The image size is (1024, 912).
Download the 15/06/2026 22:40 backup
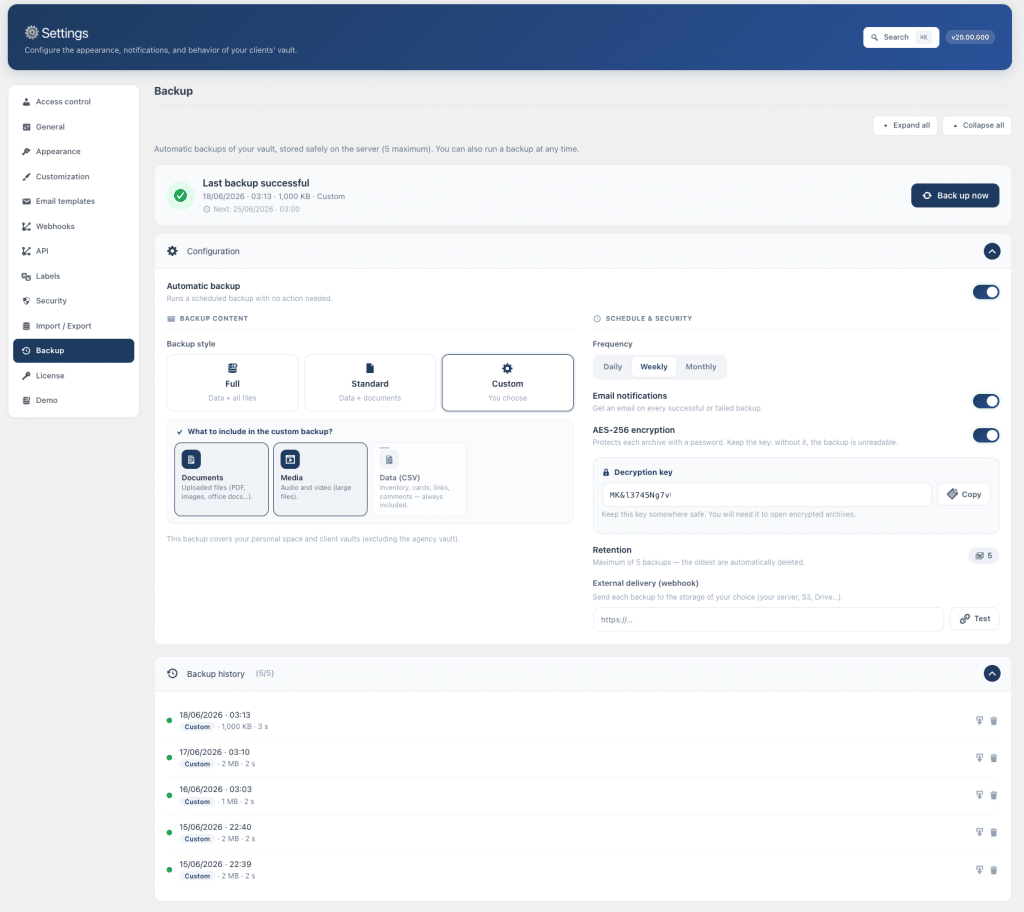(979, 832)
